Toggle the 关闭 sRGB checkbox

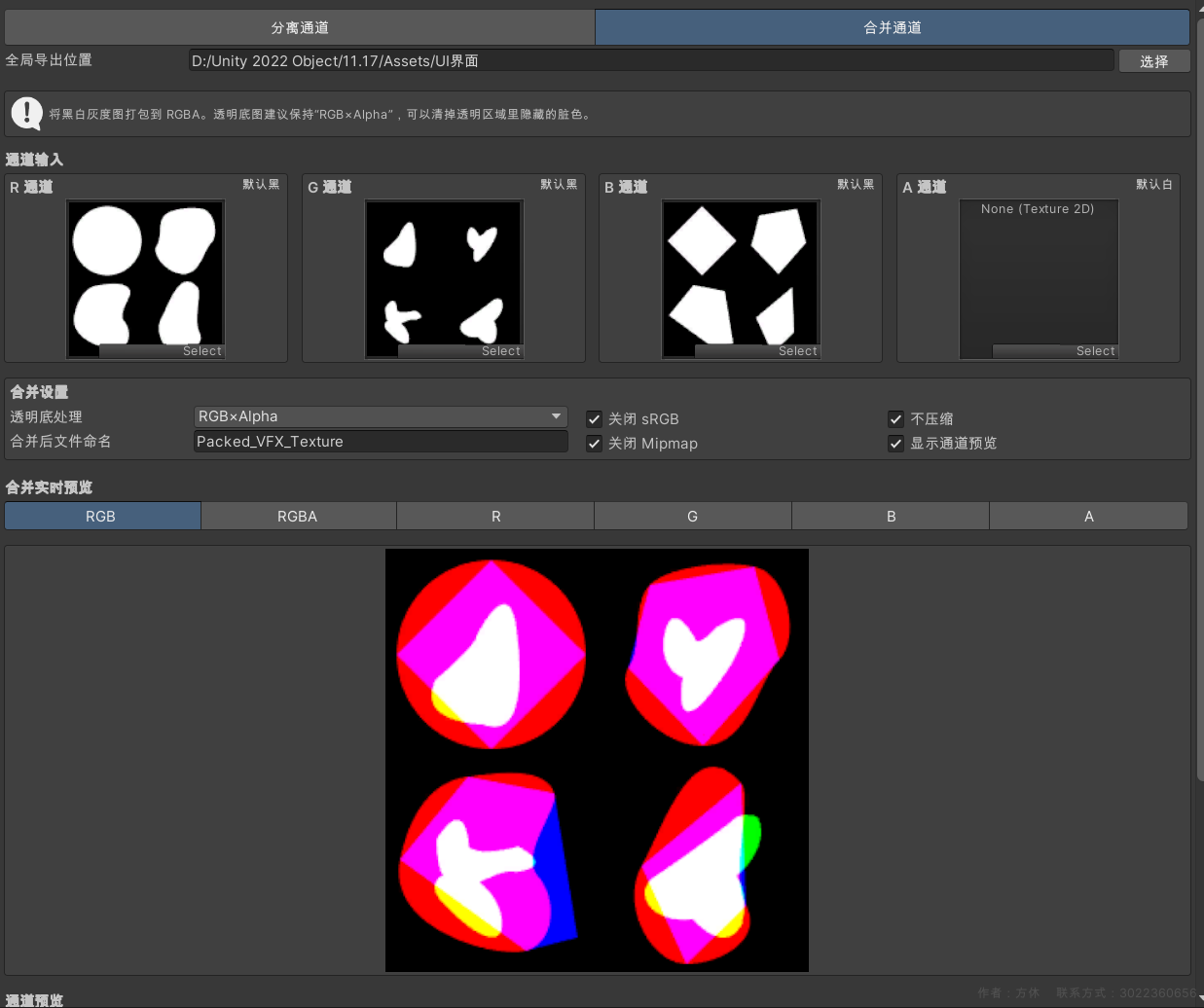tap(594, 419)
